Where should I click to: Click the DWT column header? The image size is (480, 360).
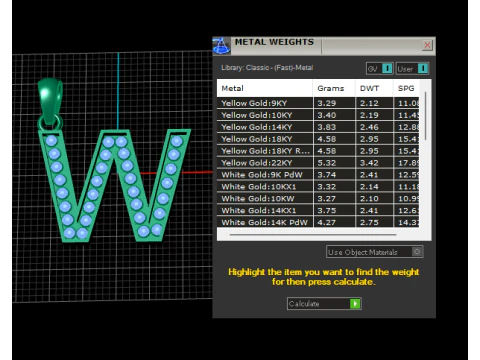(374, 88)
